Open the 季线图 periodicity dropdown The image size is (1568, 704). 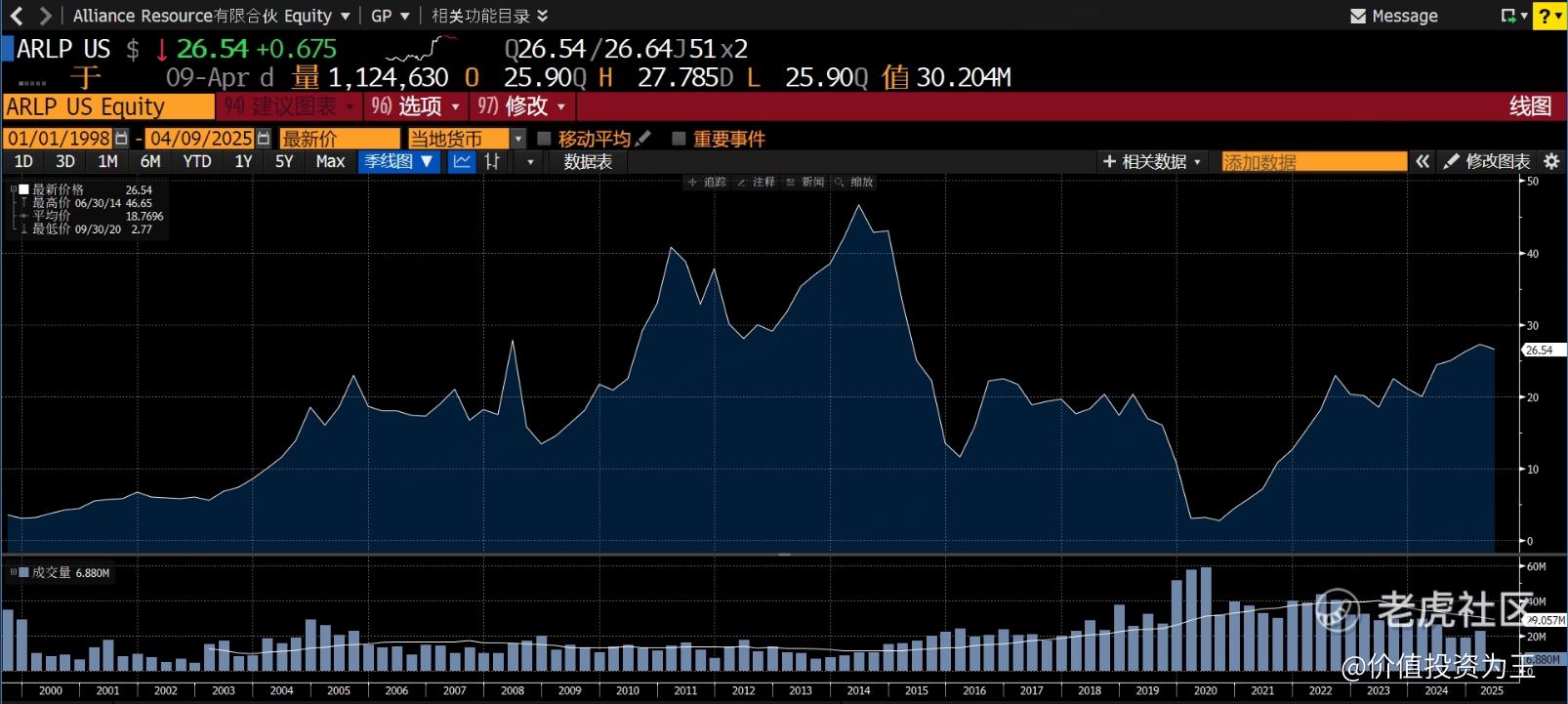(x=398, y=161)
